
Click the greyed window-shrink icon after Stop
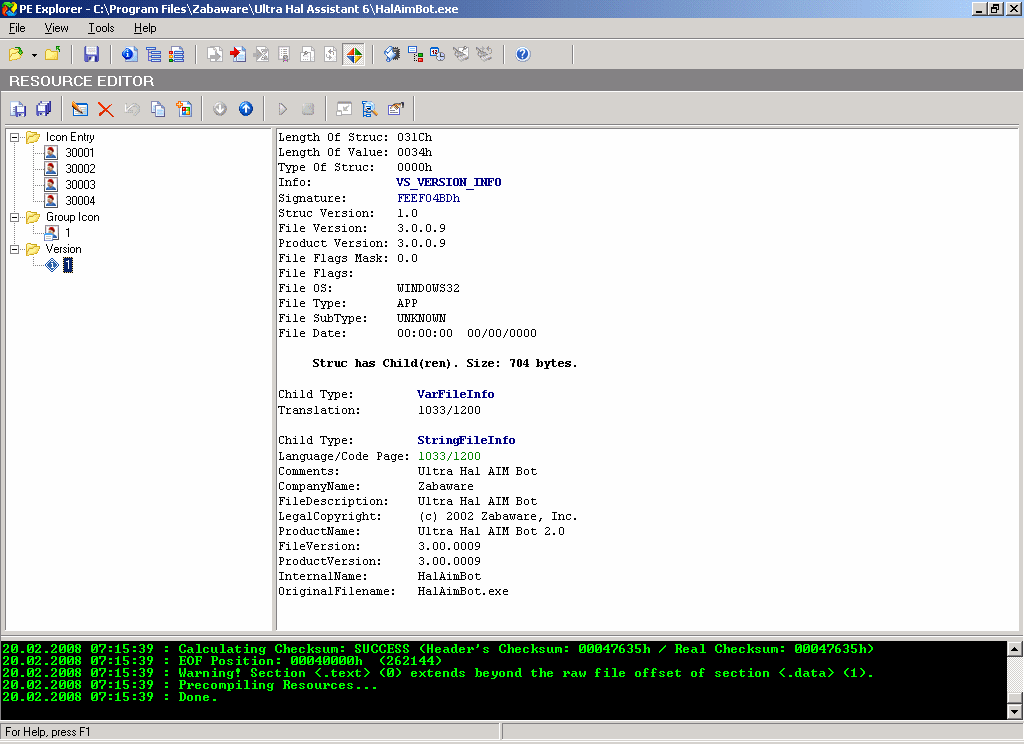coord(344,109)
